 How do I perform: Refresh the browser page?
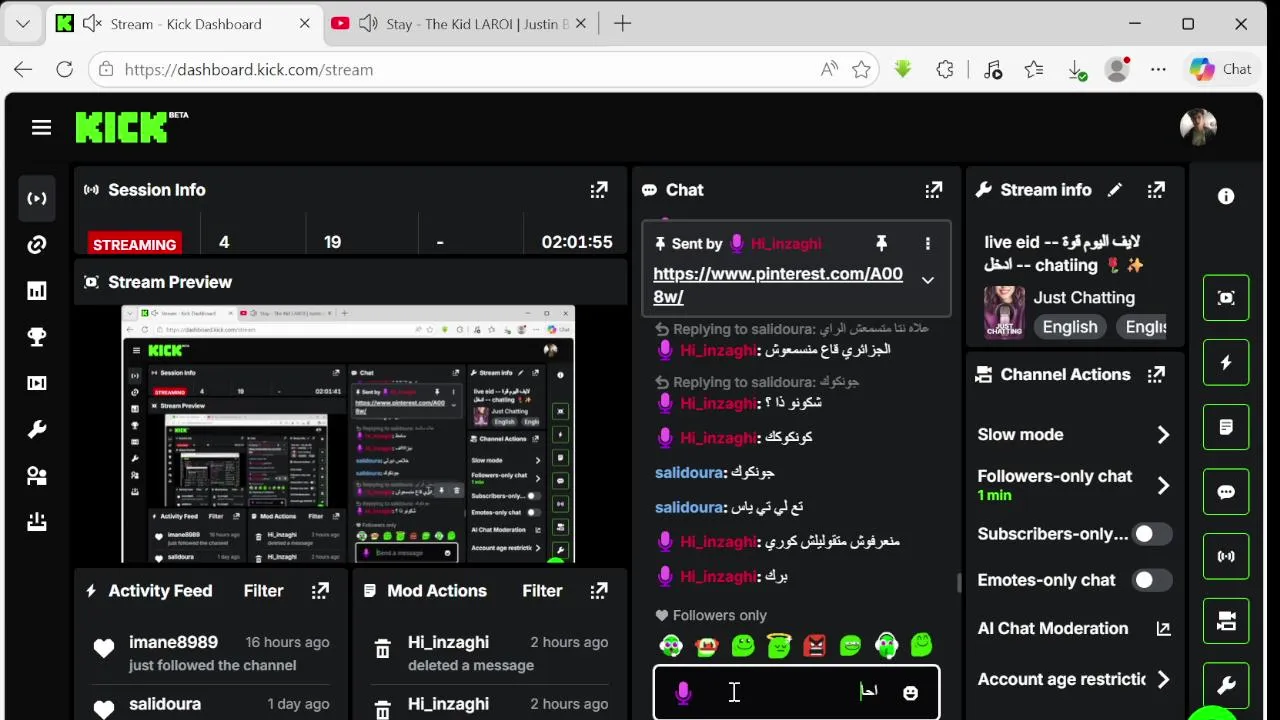coord(65,69)
